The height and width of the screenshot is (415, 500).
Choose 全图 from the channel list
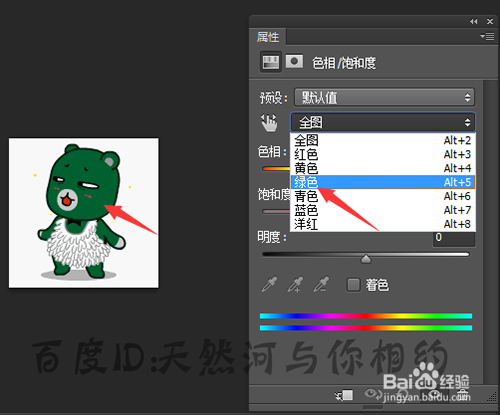[x=383, y=140]
